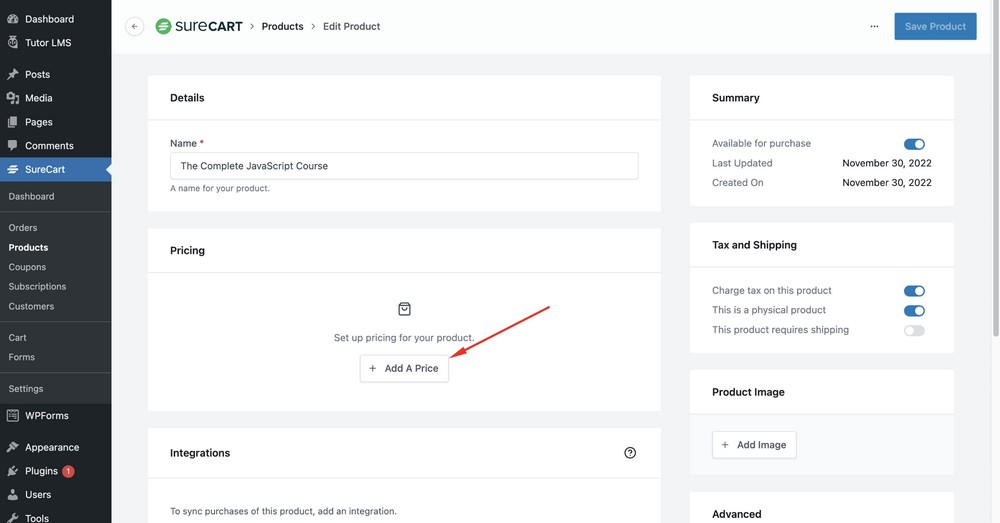Disable Available for purchase toggle

click(x=914, y=144)
